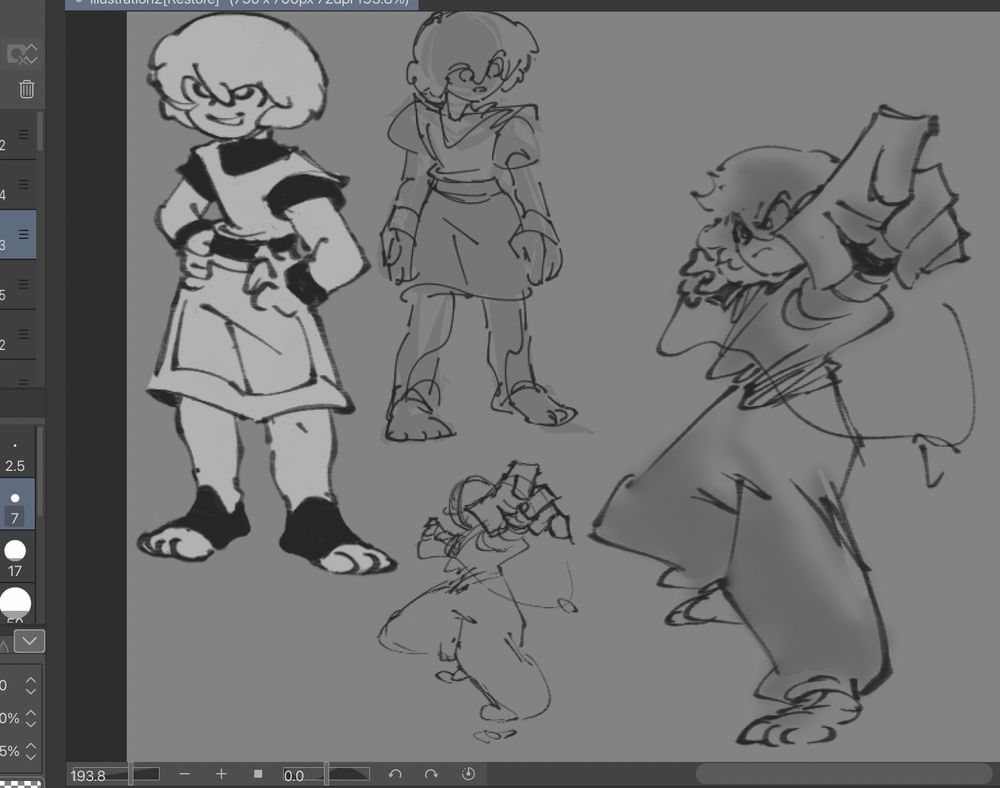Click the grip handle on the layer row numbered 4
The width and height of the screenshot is (1000, 788).
[24, 184]
